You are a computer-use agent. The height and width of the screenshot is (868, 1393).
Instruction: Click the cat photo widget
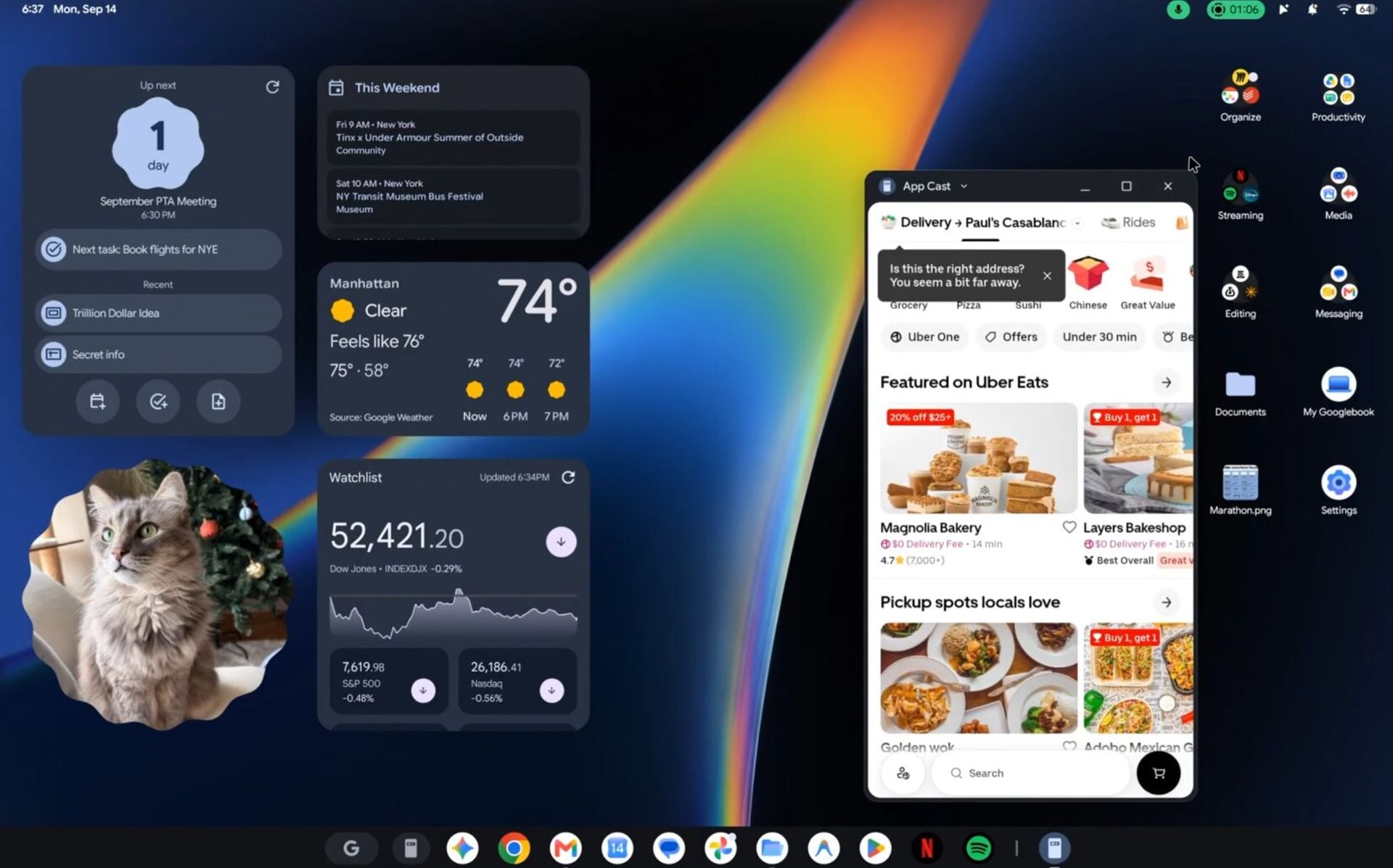click(156, 593)
